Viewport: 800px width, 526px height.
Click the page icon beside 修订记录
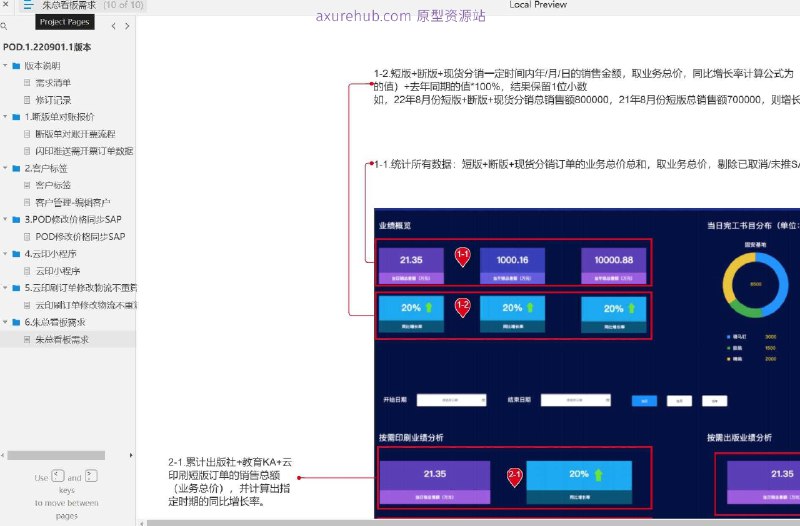click(27, 100)
